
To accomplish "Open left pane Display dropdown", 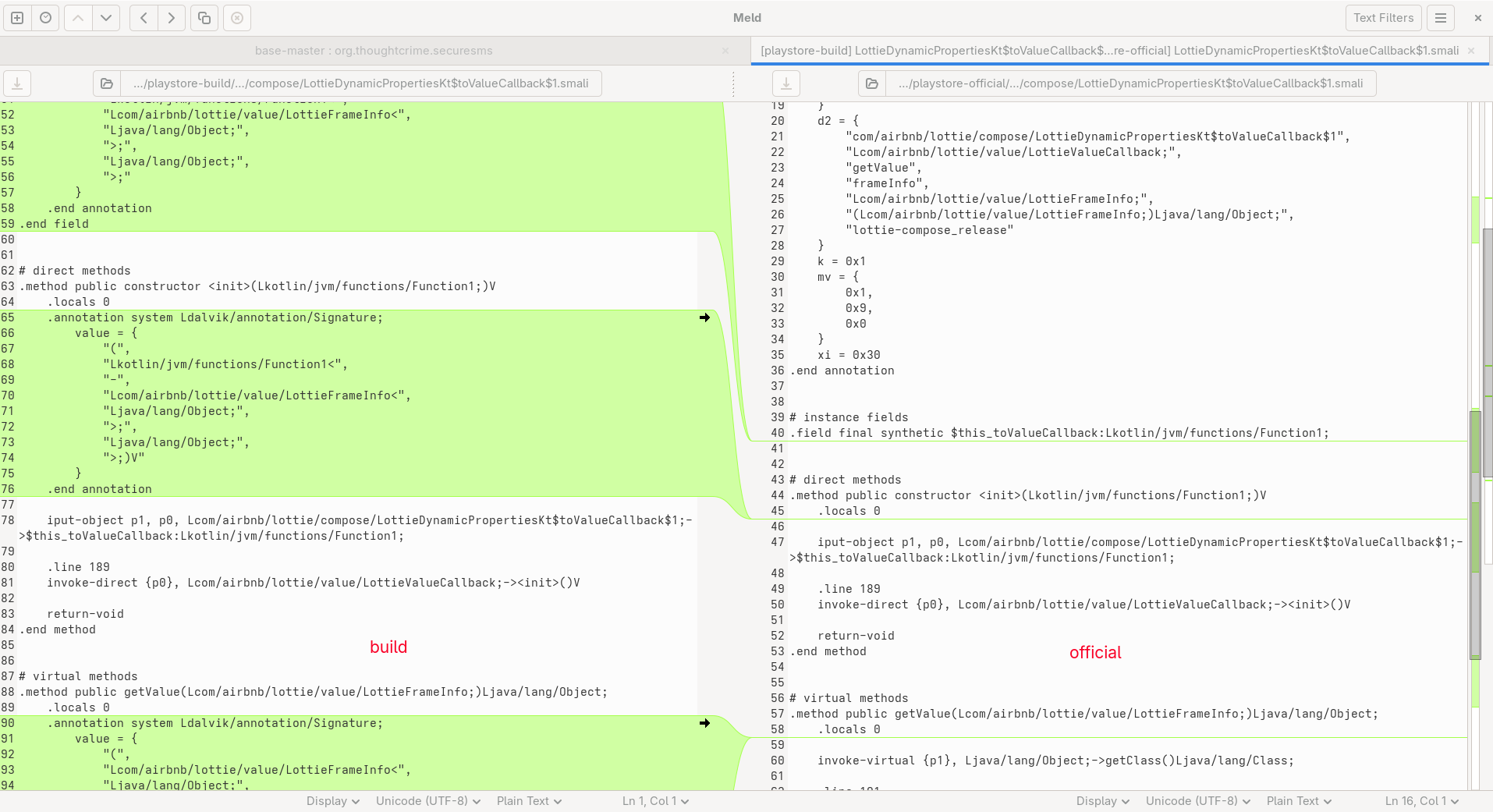I will (x=333, y=801).
